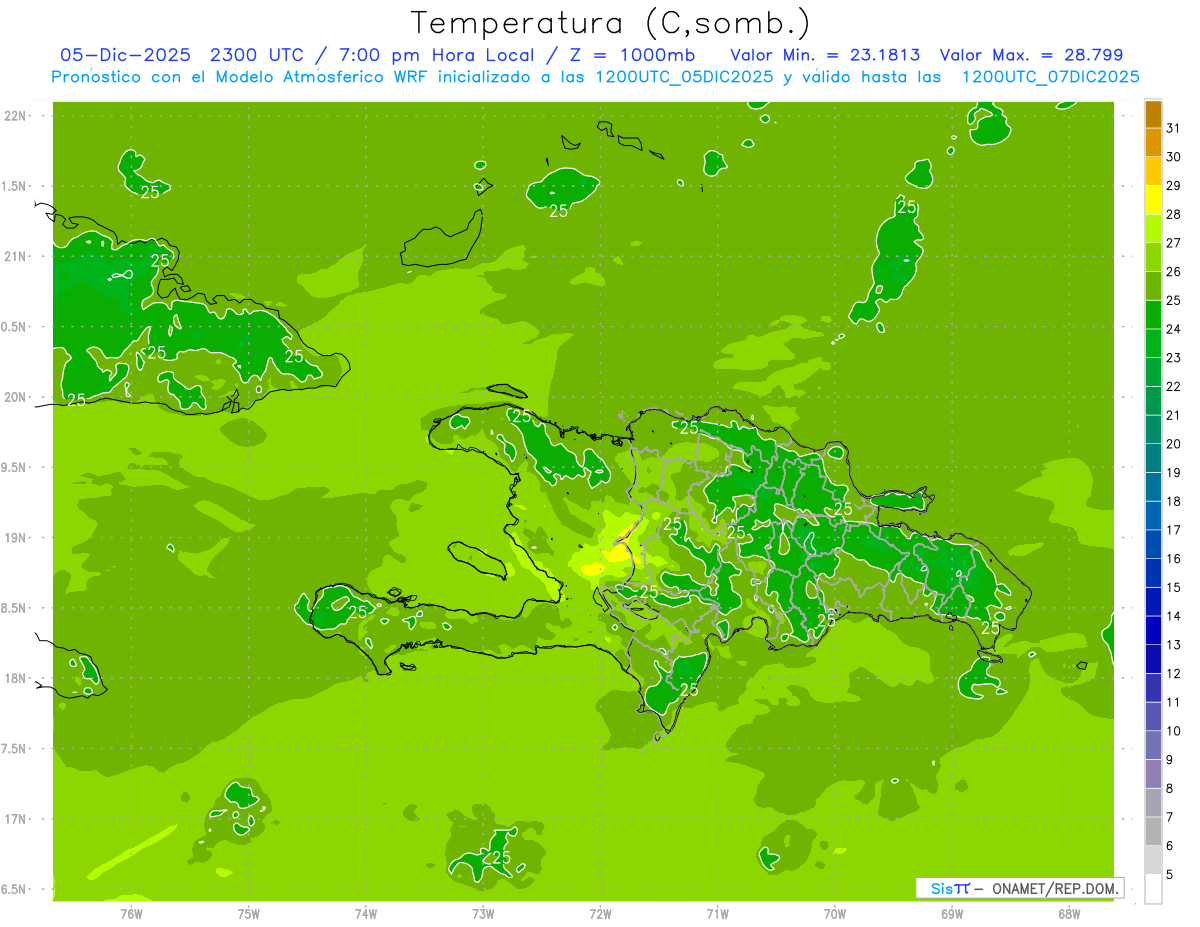Click the "76W" longitude label
Image resolution: width=1200 pixels, height=927 pixels.
tap(131, 913)
